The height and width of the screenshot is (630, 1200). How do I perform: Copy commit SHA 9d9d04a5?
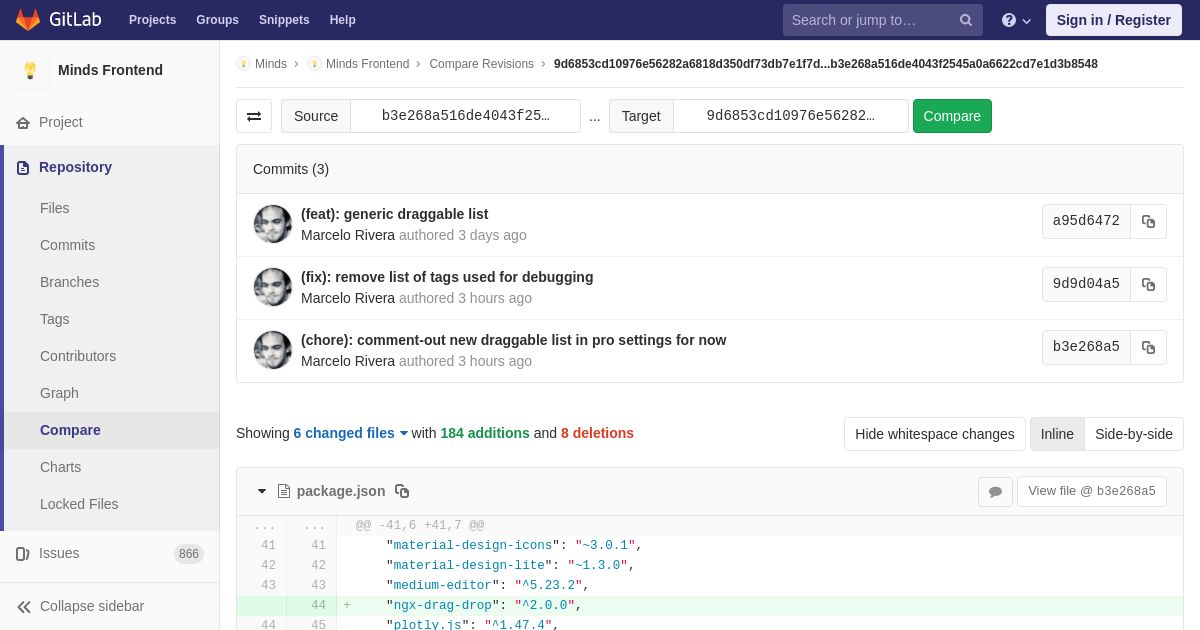coord(1148,284)
